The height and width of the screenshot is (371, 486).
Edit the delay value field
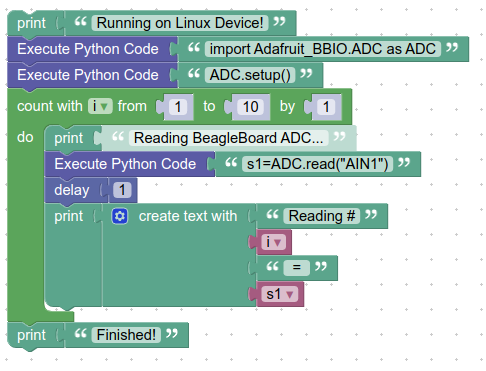(x=122, y=190)
